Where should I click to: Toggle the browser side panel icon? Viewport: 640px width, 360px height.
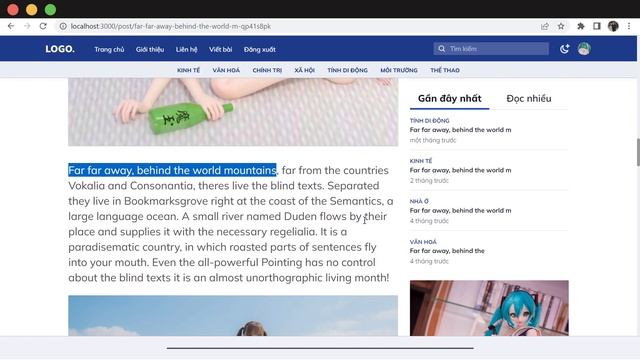point(597,26)
